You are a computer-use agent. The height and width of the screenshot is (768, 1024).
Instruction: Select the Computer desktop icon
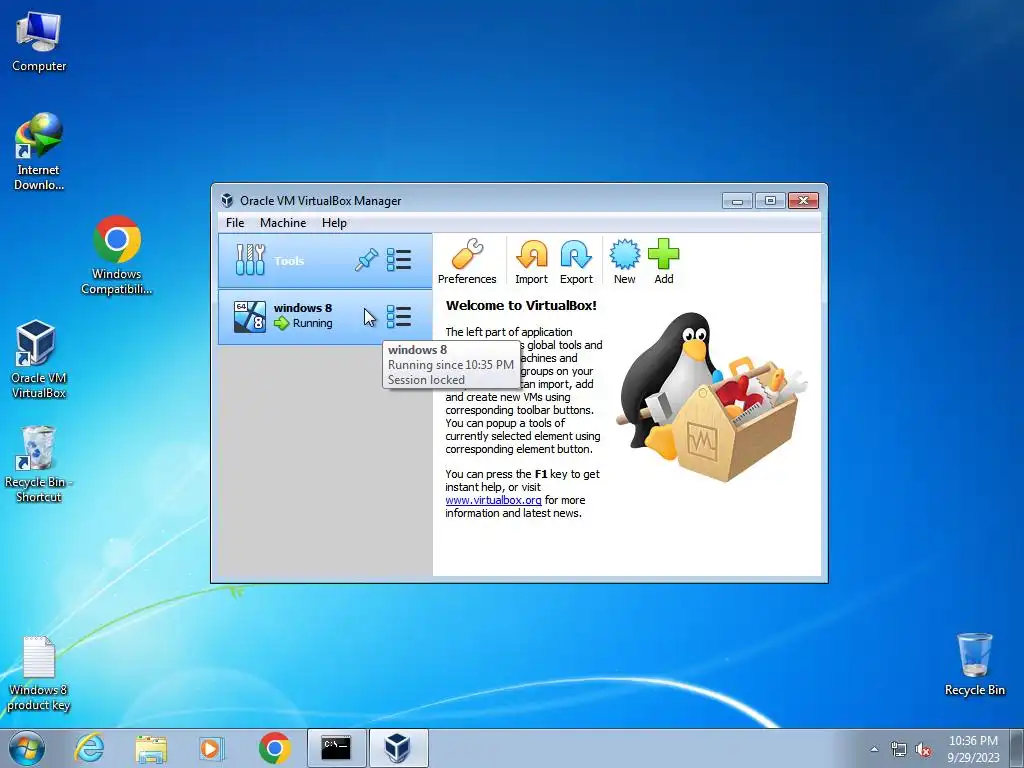39,42
